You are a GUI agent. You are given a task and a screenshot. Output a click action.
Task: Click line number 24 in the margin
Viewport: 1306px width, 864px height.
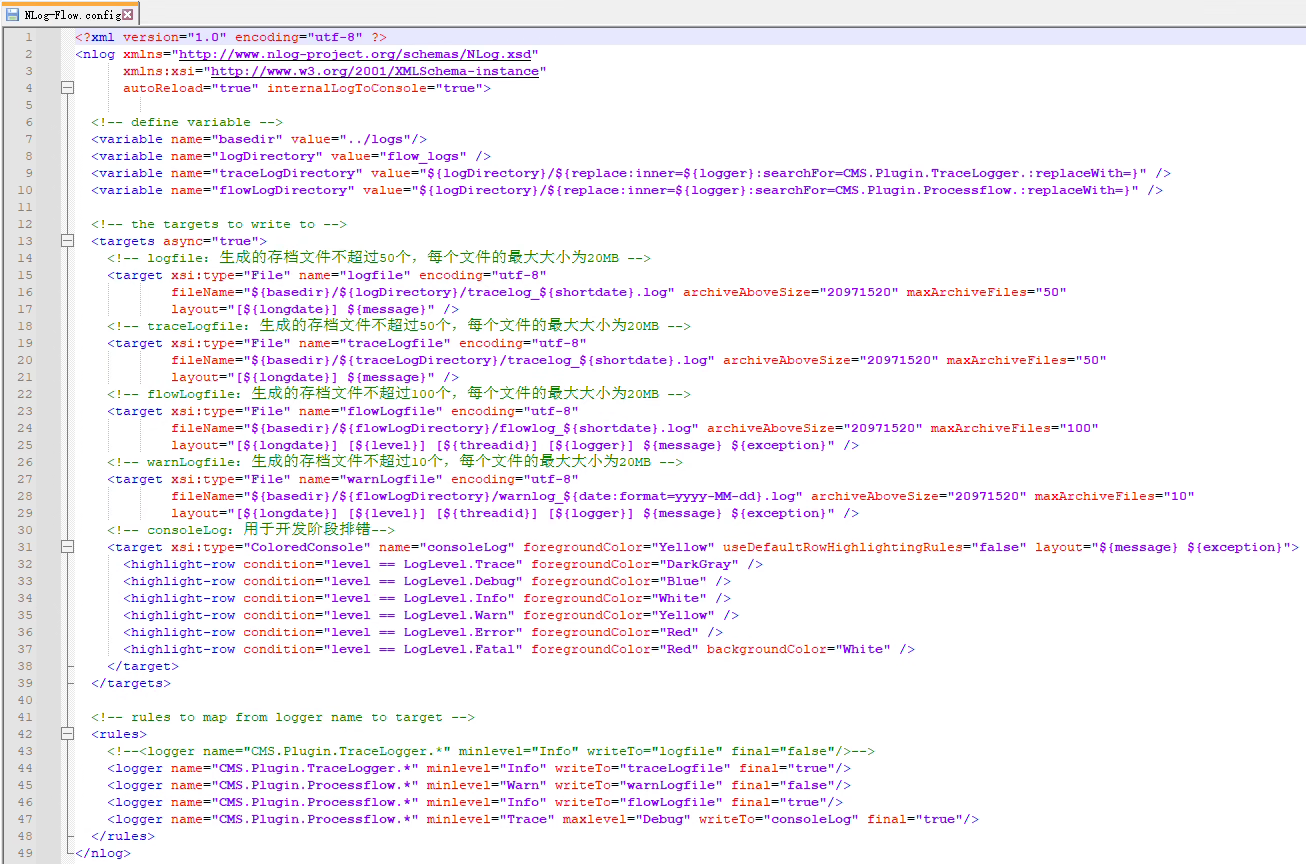click(x=25, y=428)
